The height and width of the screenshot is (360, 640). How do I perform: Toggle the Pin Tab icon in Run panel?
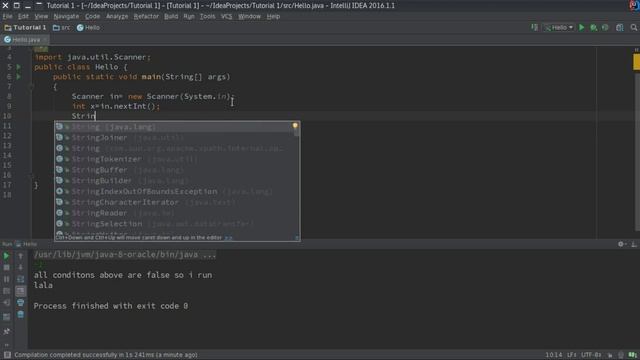pyautogui.click(x=6, y=331)
